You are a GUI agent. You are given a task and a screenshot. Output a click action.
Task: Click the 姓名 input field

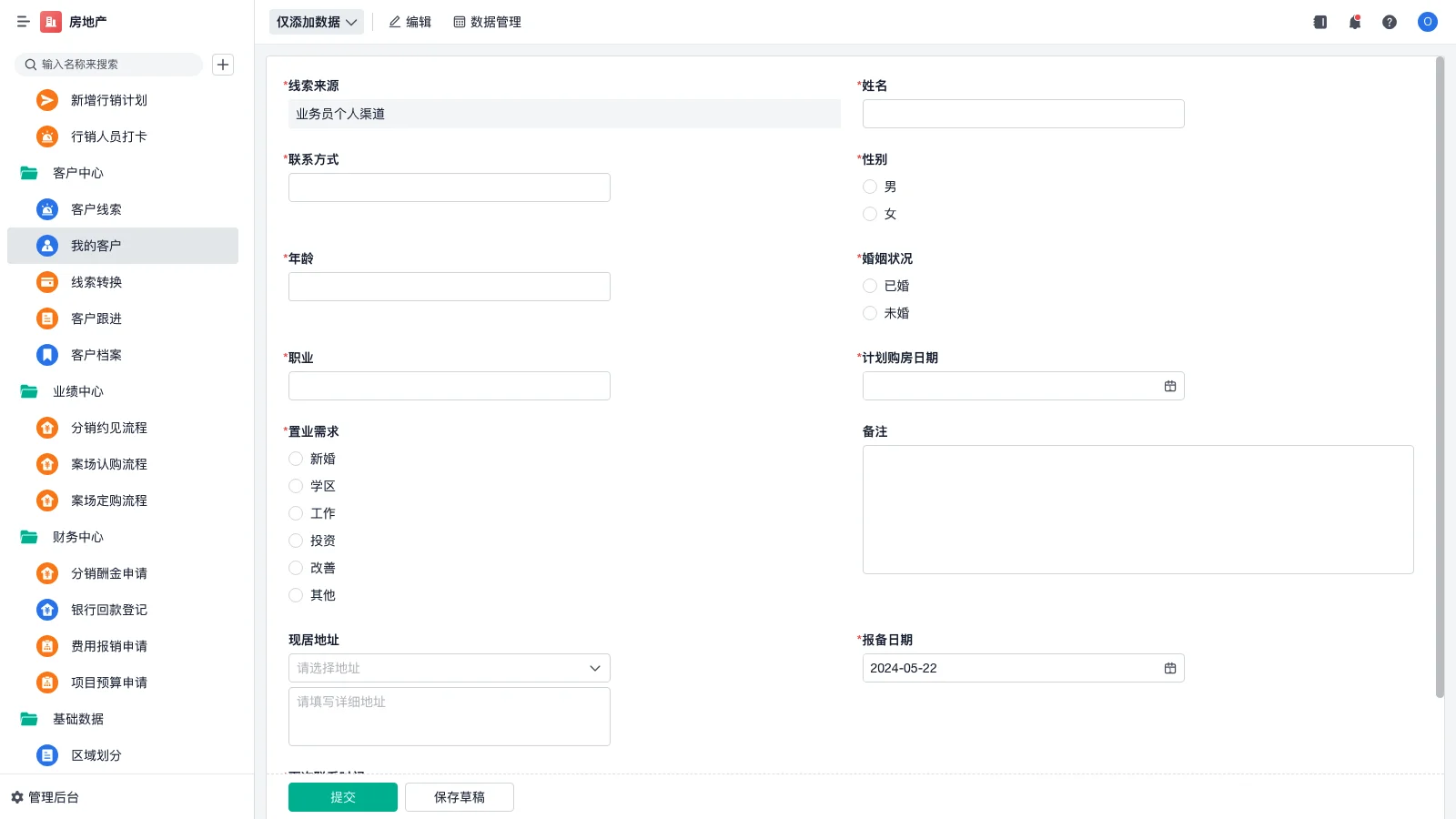(1023, 113)
